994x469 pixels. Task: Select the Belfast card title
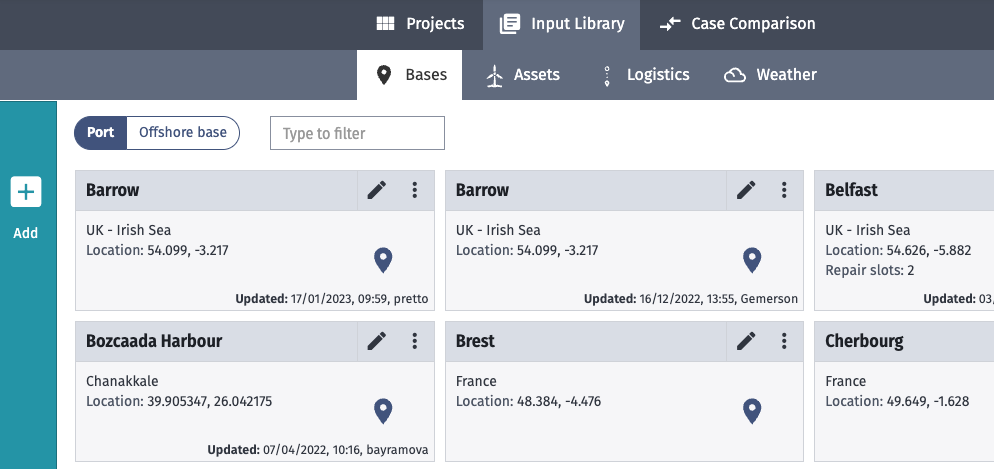pyautogui.click(x=851, y=190)
